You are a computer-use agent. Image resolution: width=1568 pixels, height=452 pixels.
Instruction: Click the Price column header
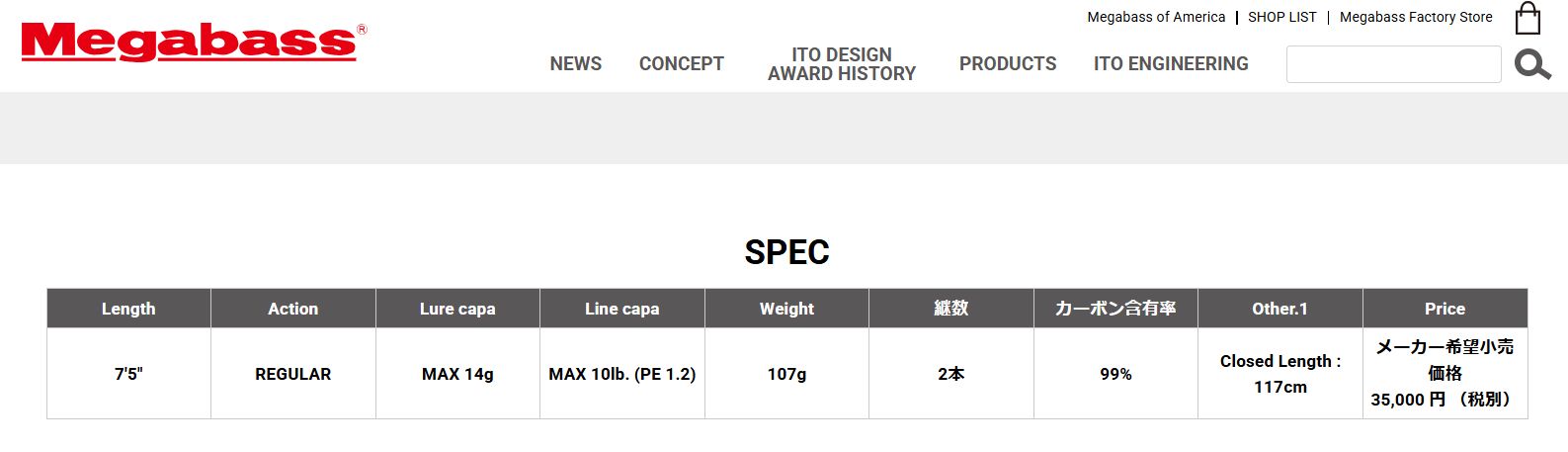1444,309
